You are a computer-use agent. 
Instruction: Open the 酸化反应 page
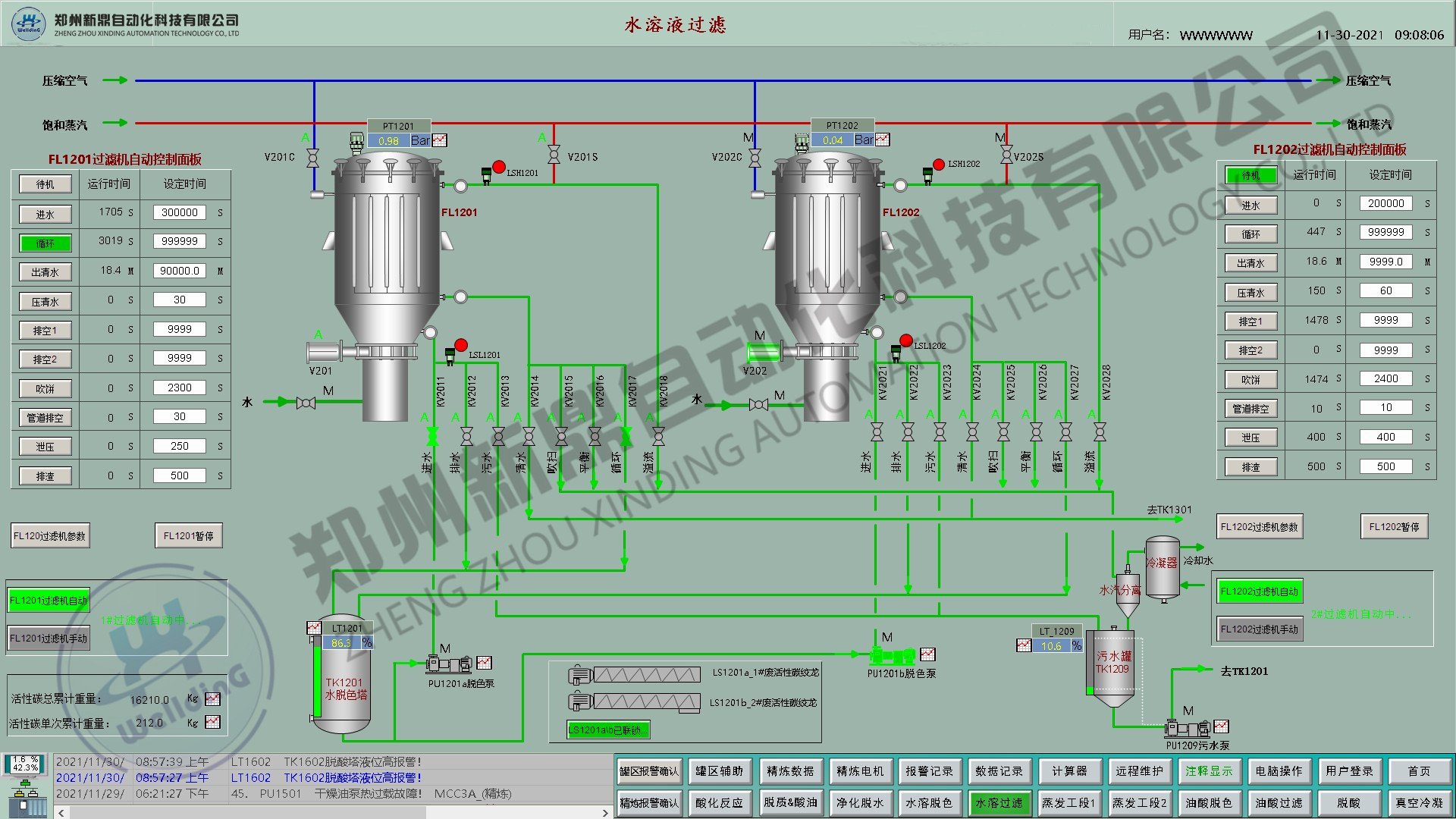[719, 803]
